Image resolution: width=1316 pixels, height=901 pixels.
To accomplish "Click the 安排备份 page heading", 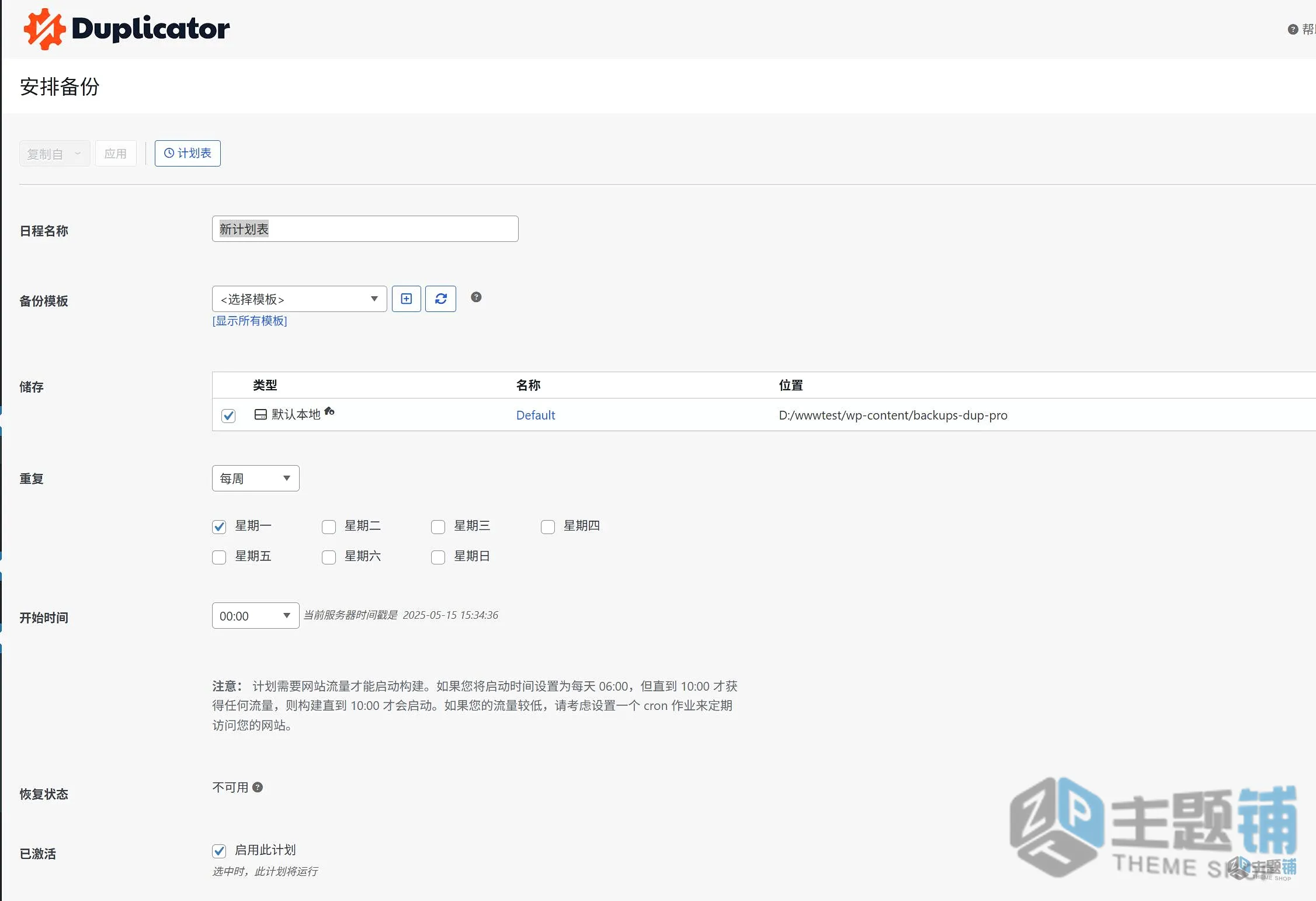I will (x=60, y=86).
